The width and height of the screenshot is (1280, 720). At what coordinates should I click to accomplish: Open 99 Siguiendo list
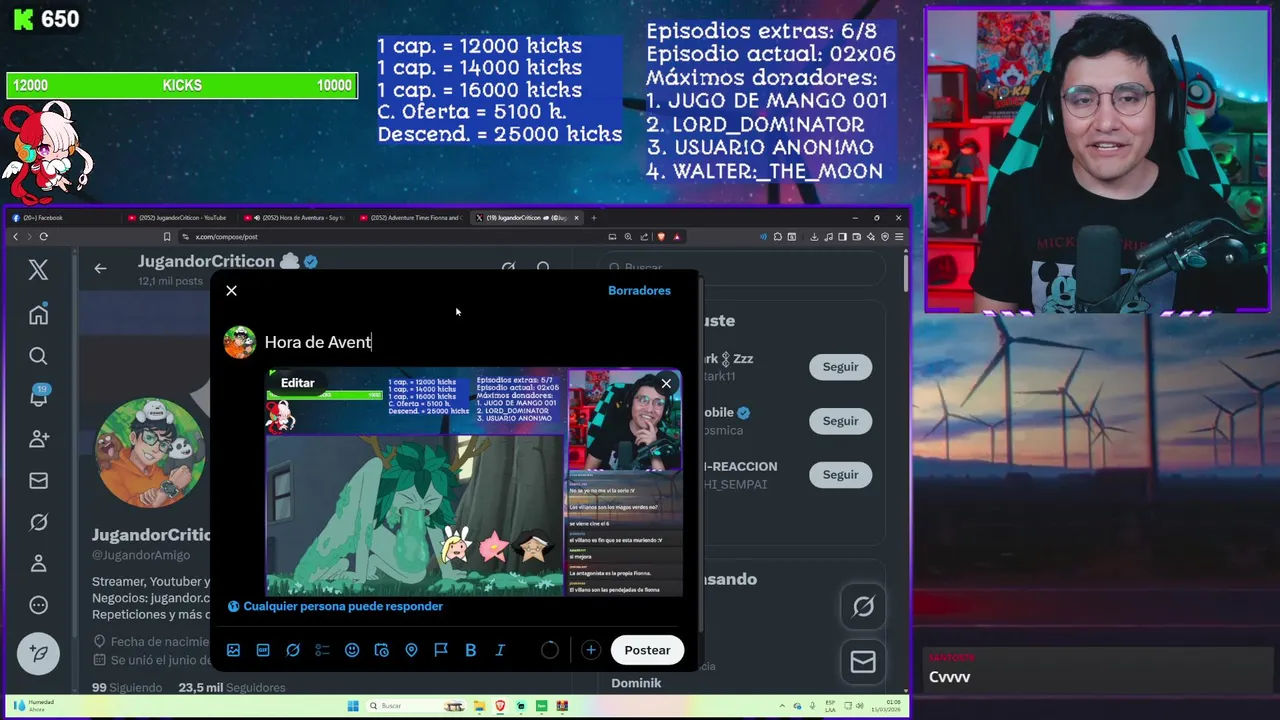pos(127,688)
